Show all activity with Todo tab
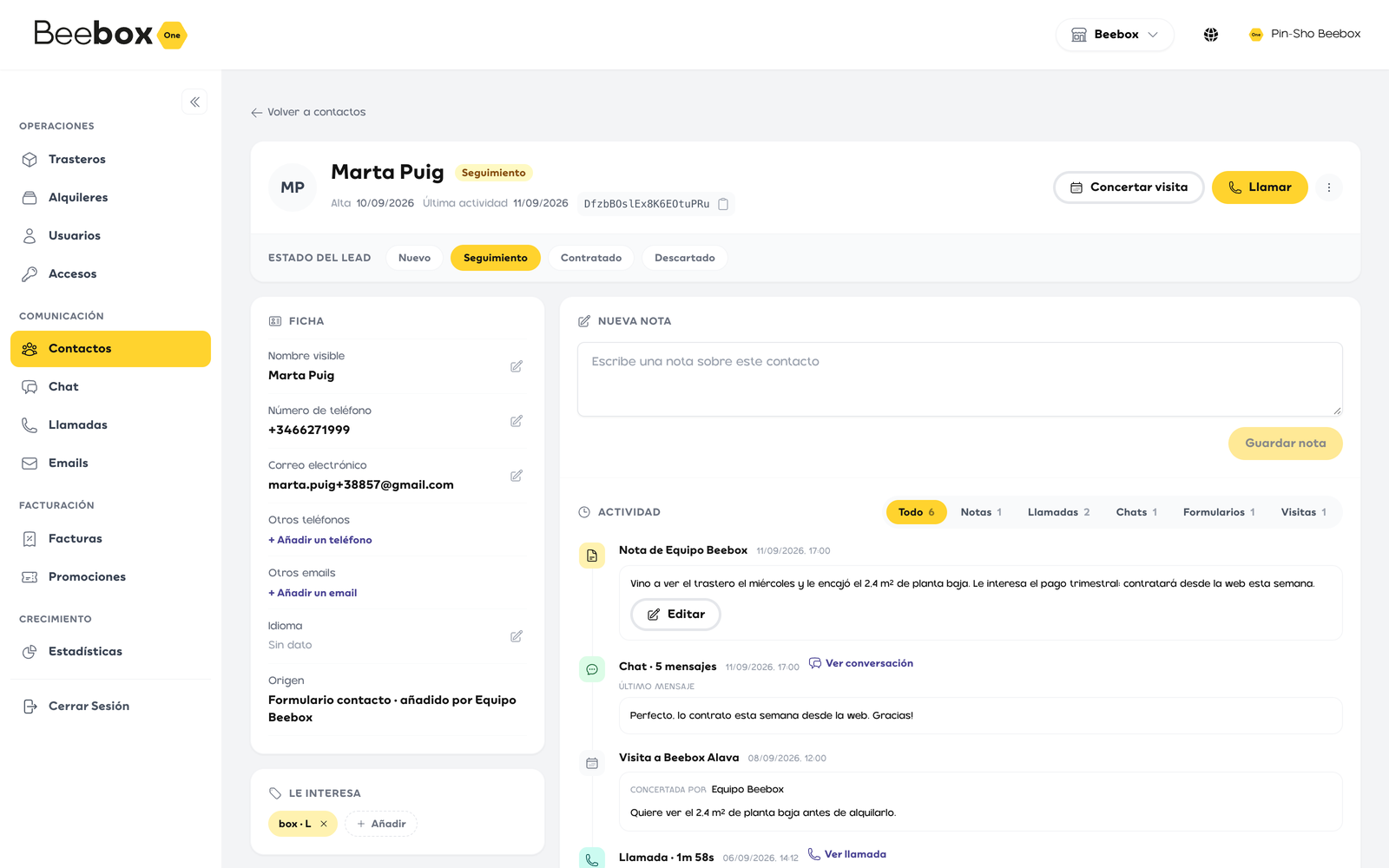Viewport: 1389px width, 868px height. [916, 512]
